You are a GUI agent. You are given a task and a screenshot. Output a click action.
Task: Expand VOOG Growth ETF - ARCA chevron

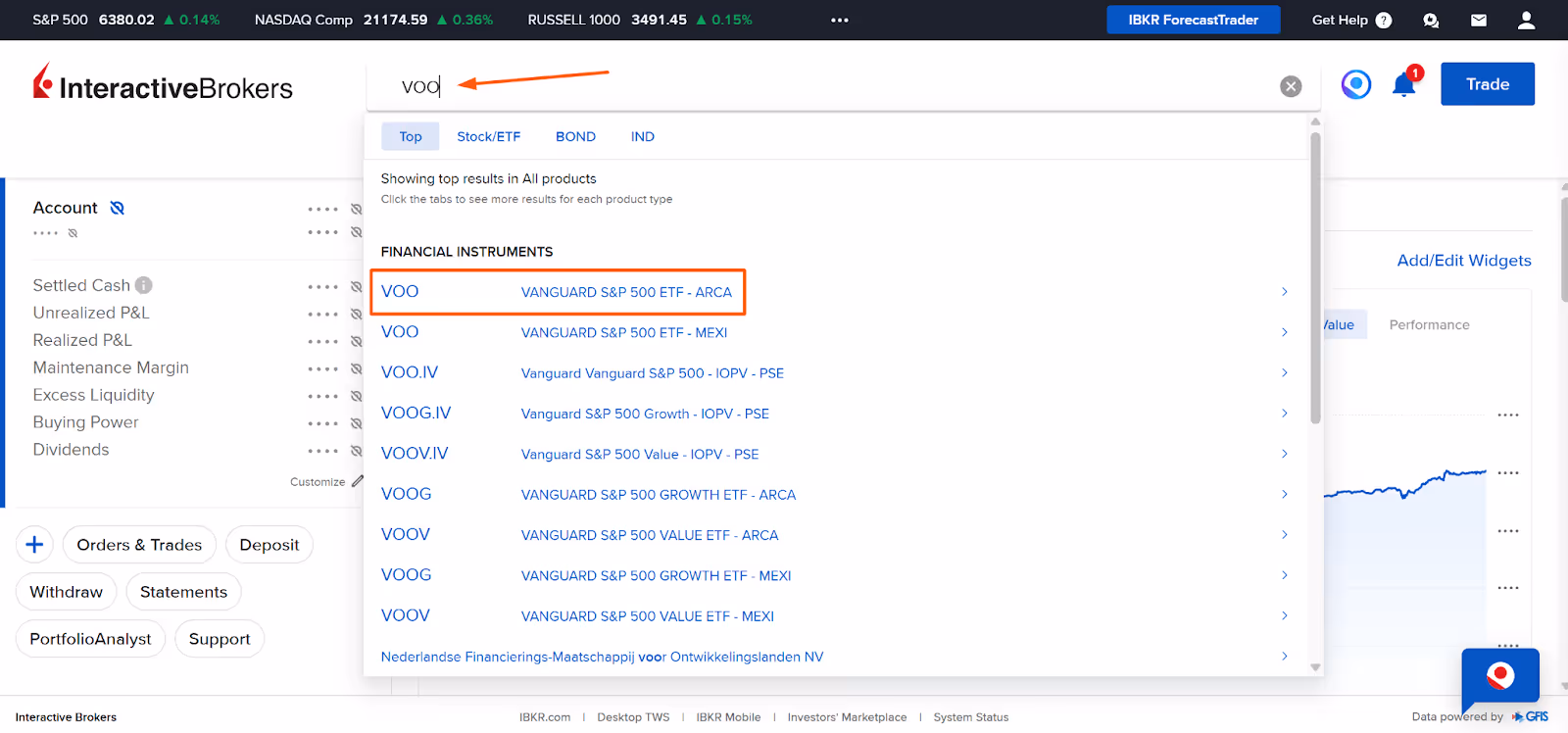tap(1284, 494)
